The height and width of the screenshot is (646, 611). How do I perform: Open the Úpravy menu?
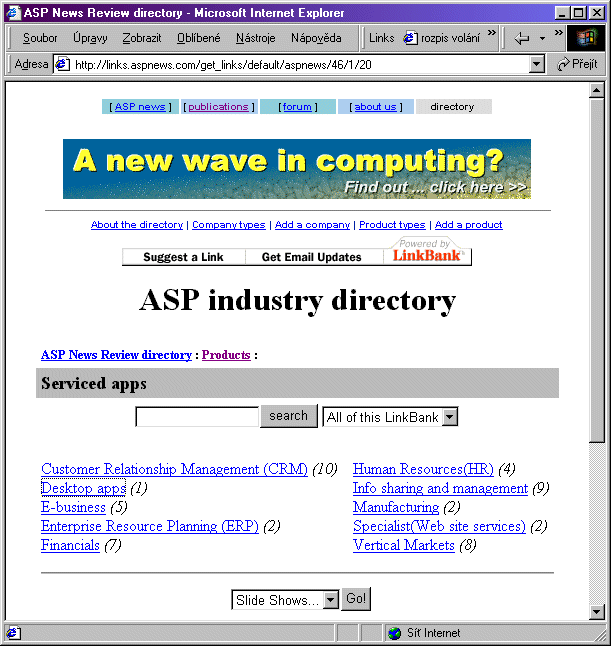[90, 38]
